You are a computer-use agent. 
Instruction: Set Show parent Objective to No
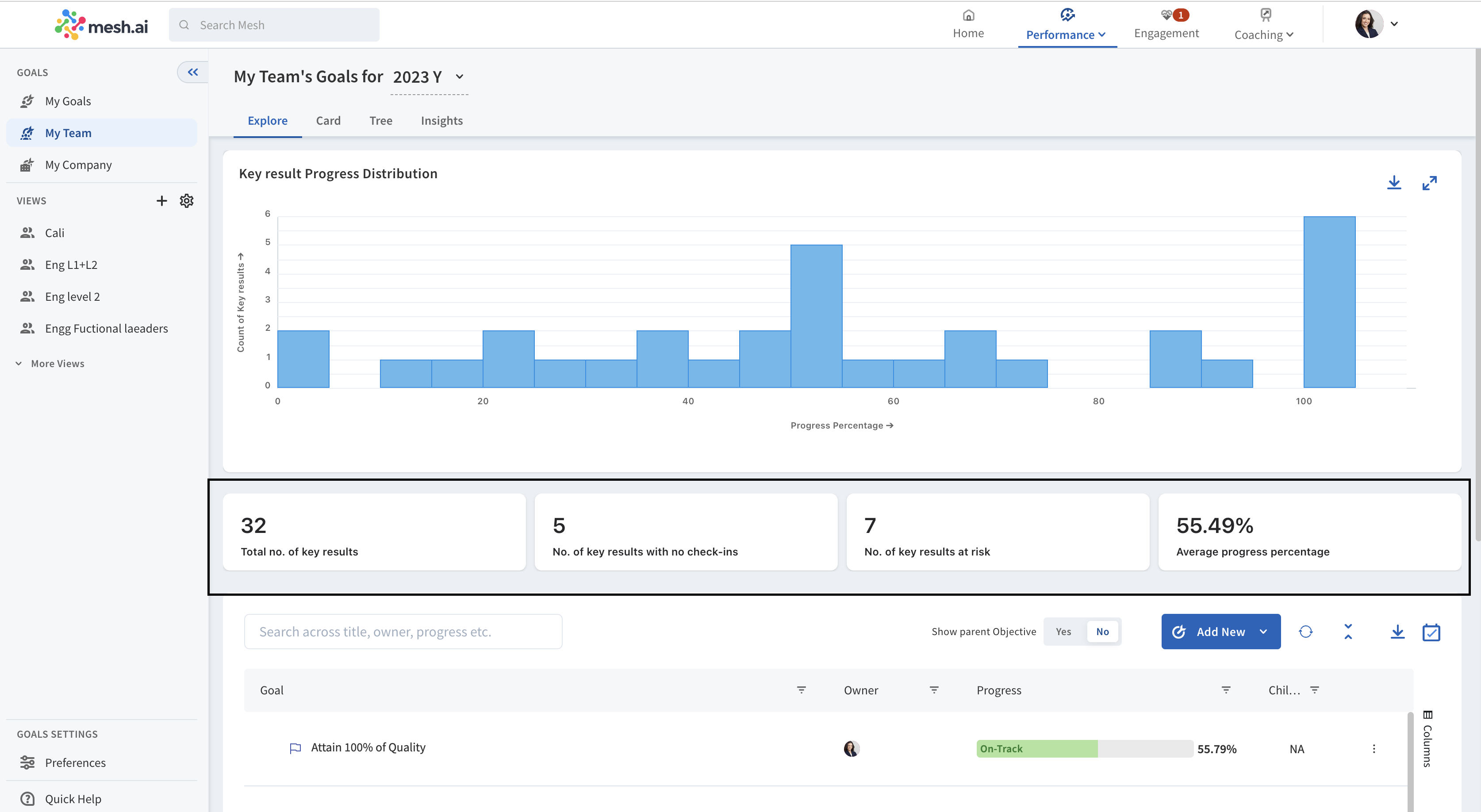(1102, 632)
